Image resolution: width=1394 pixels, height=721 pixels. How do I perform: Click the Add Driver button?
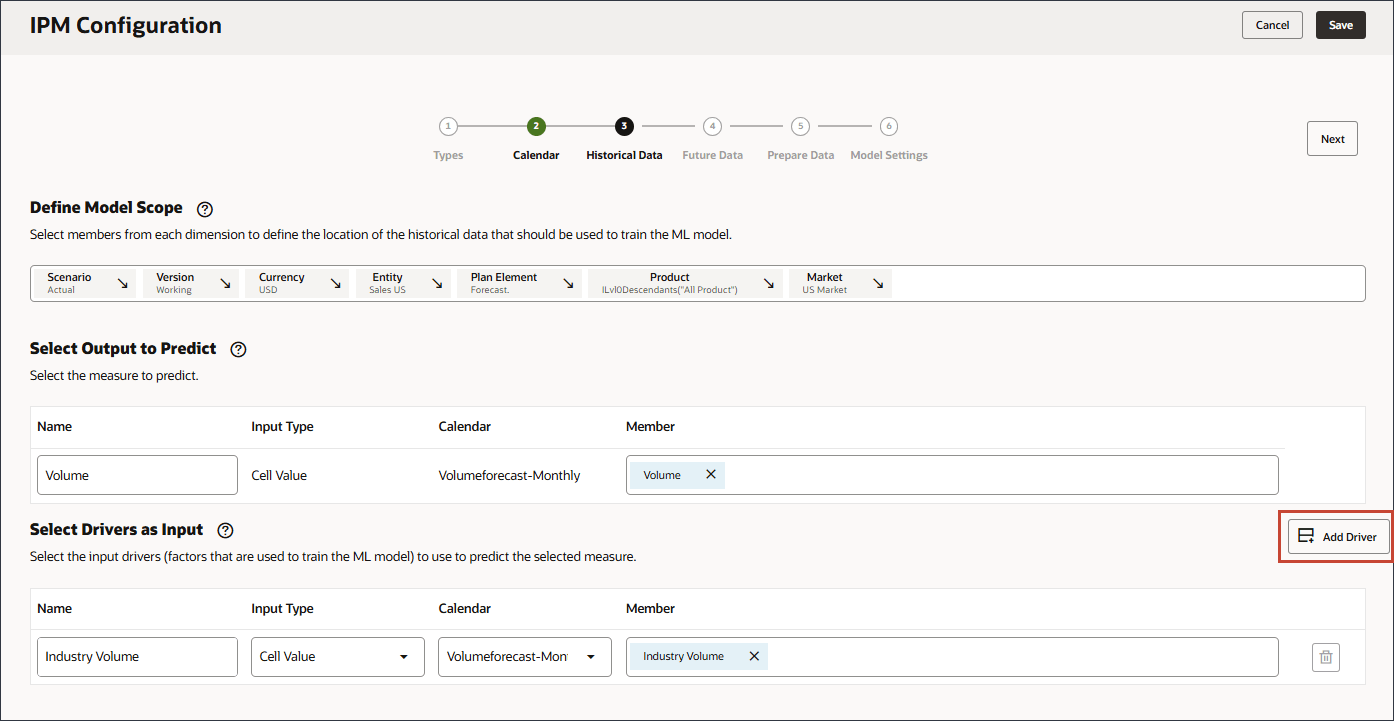pos(1338,537)
